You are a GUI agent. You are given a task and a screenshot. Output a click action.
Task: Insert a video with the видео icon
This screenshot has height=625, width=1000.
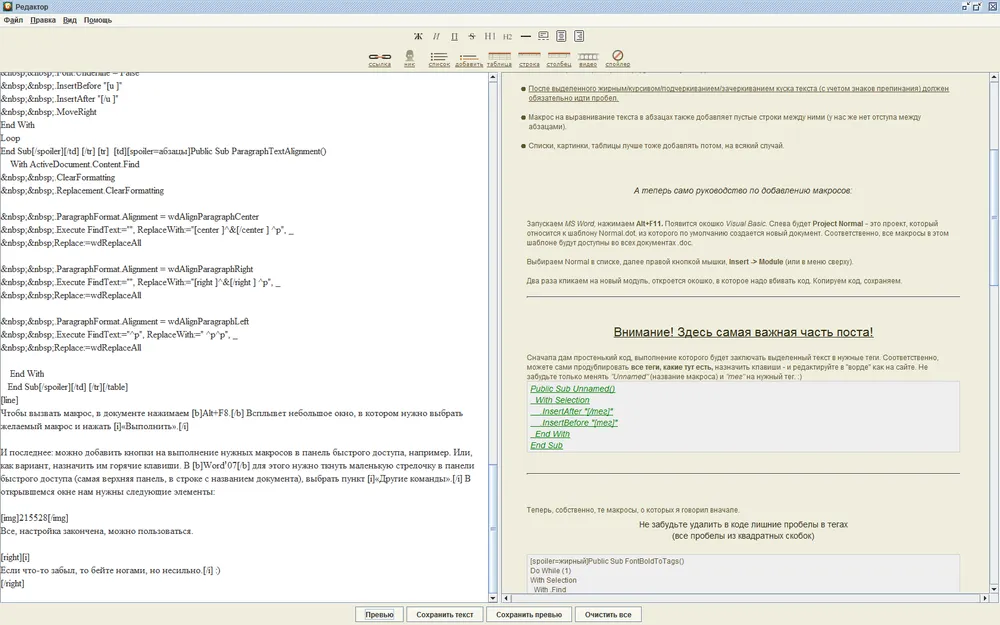click(x=588, y=58)
